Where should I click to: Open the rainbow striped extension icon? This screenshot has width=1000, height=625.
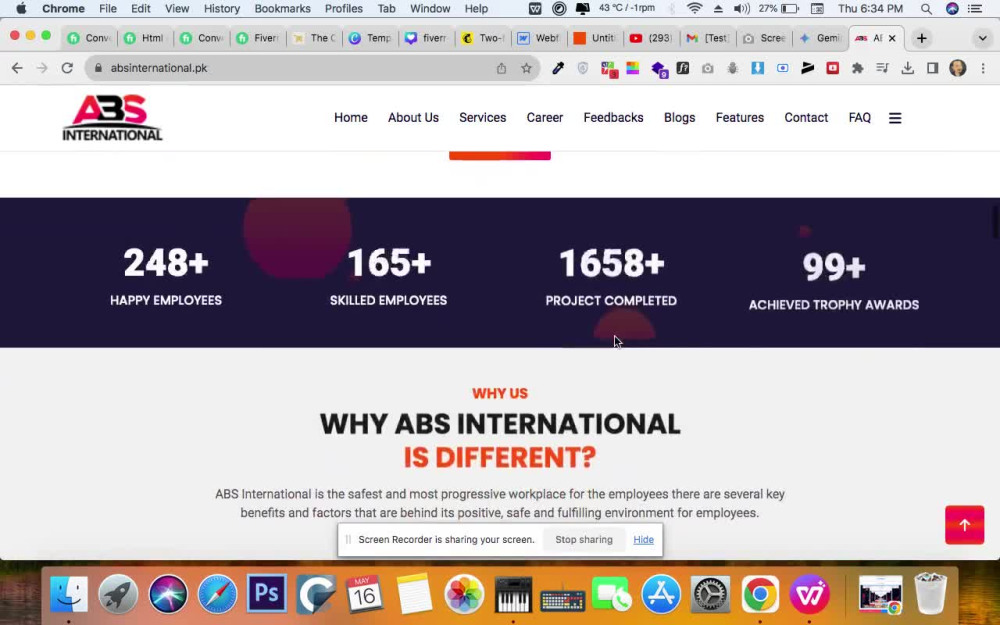coord(633,68)
